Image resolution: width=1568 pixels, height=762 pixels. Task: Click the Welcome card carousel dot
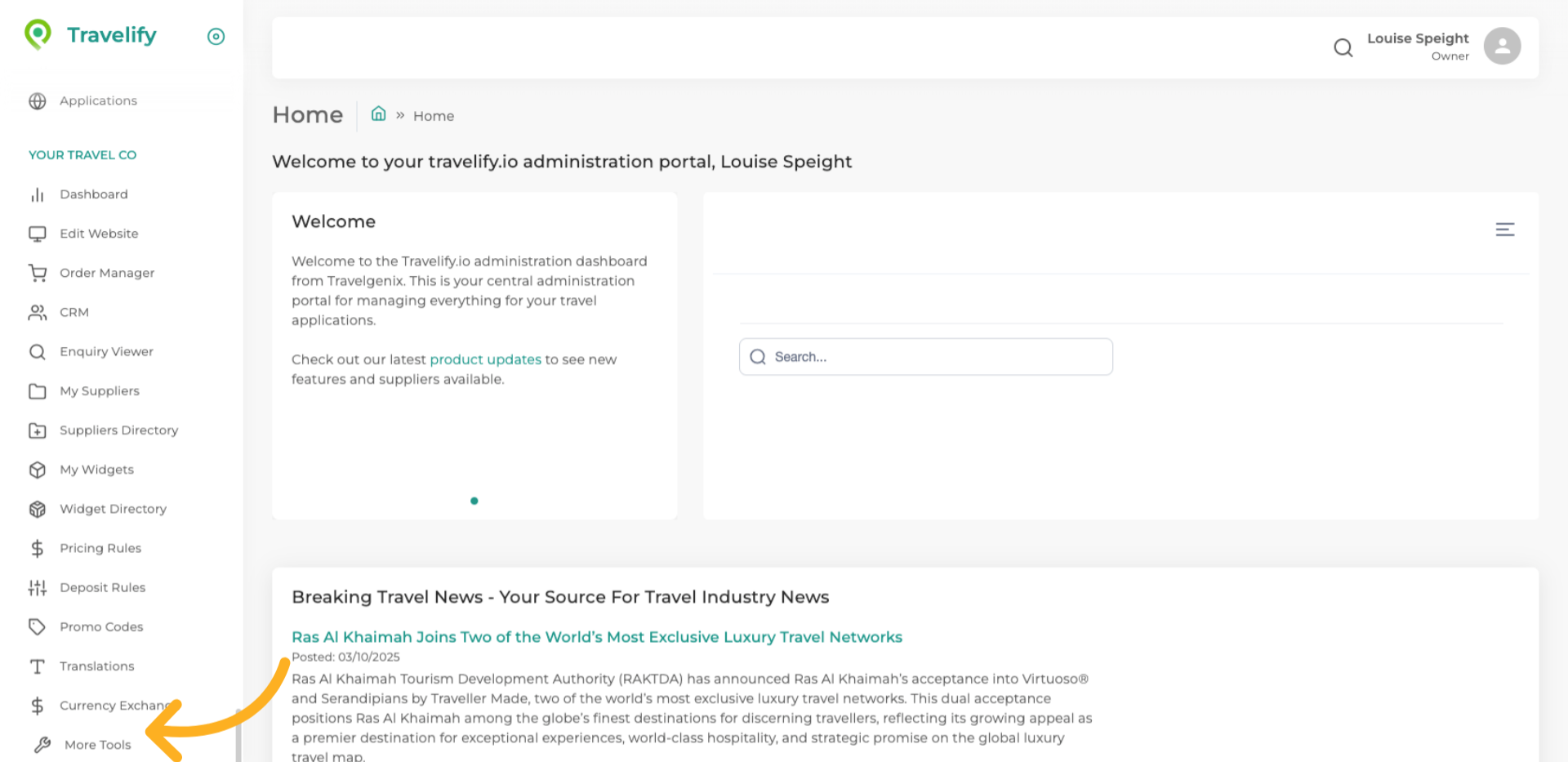coord(474,501)
